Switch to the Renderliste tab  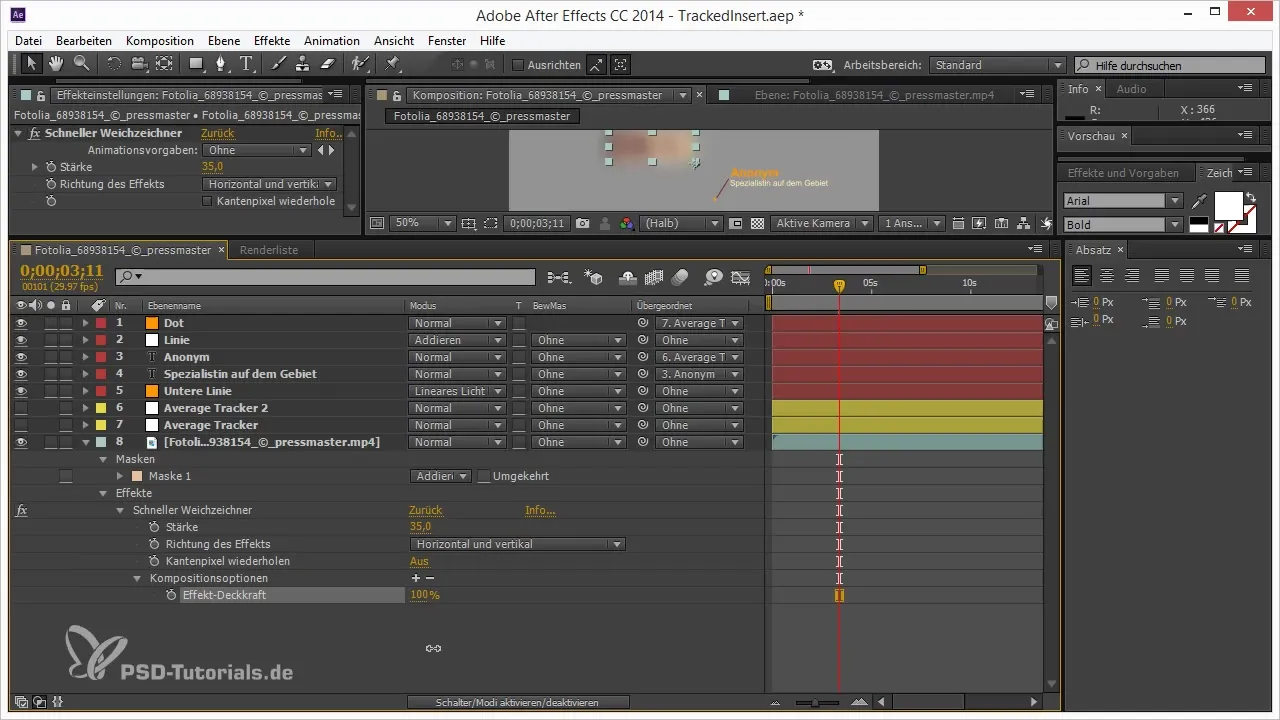click(x=269, y=250)
